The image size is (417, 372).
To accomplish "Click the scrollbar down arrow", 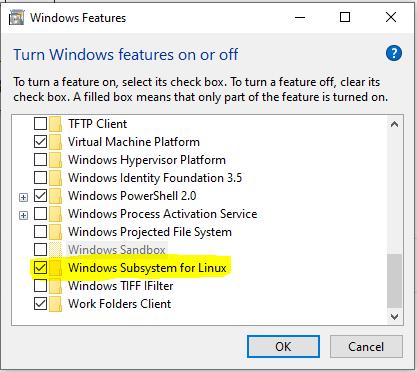I will tap(395, 317).
